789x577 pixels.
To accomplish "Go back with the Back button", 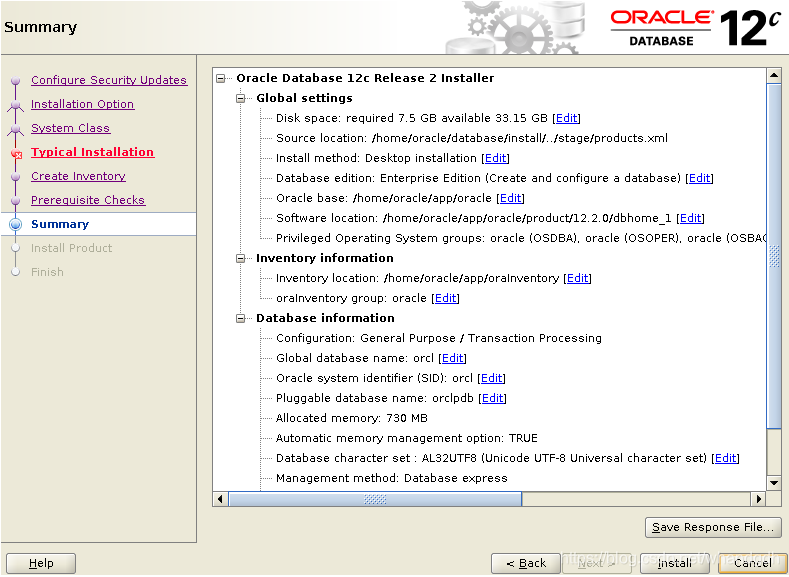I will coord(526,563).
